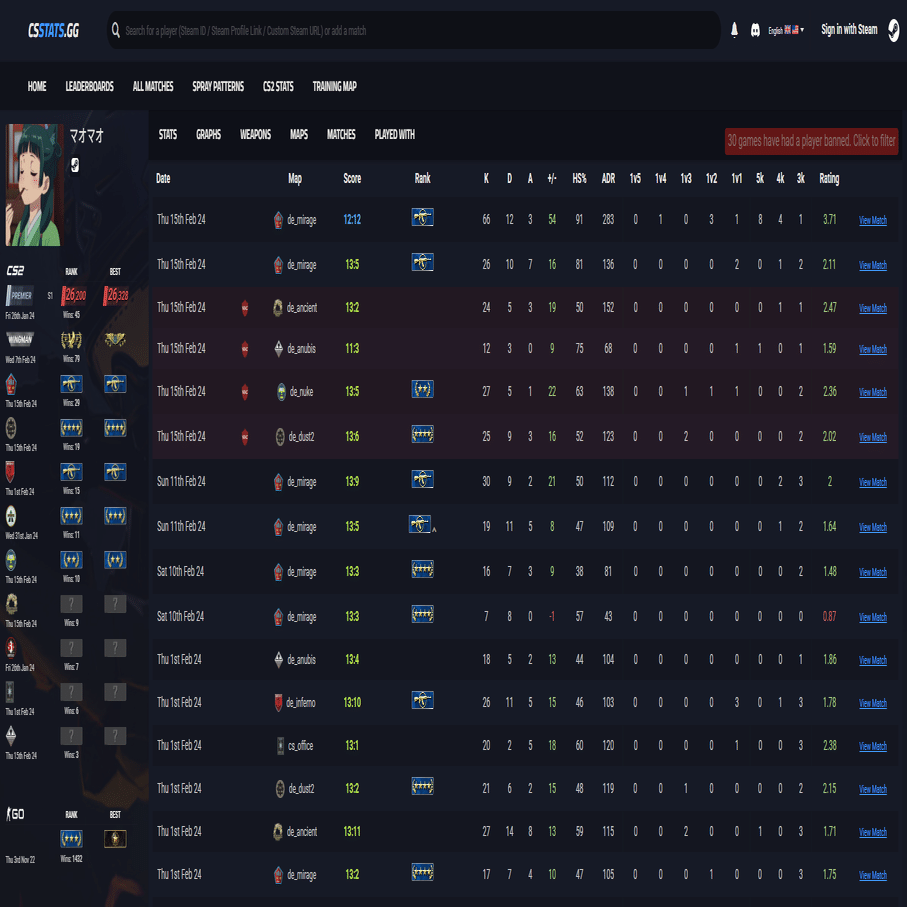Select the Premier mode icon in sidebar
Screen dimensions: 907x907
coord(20,296)
